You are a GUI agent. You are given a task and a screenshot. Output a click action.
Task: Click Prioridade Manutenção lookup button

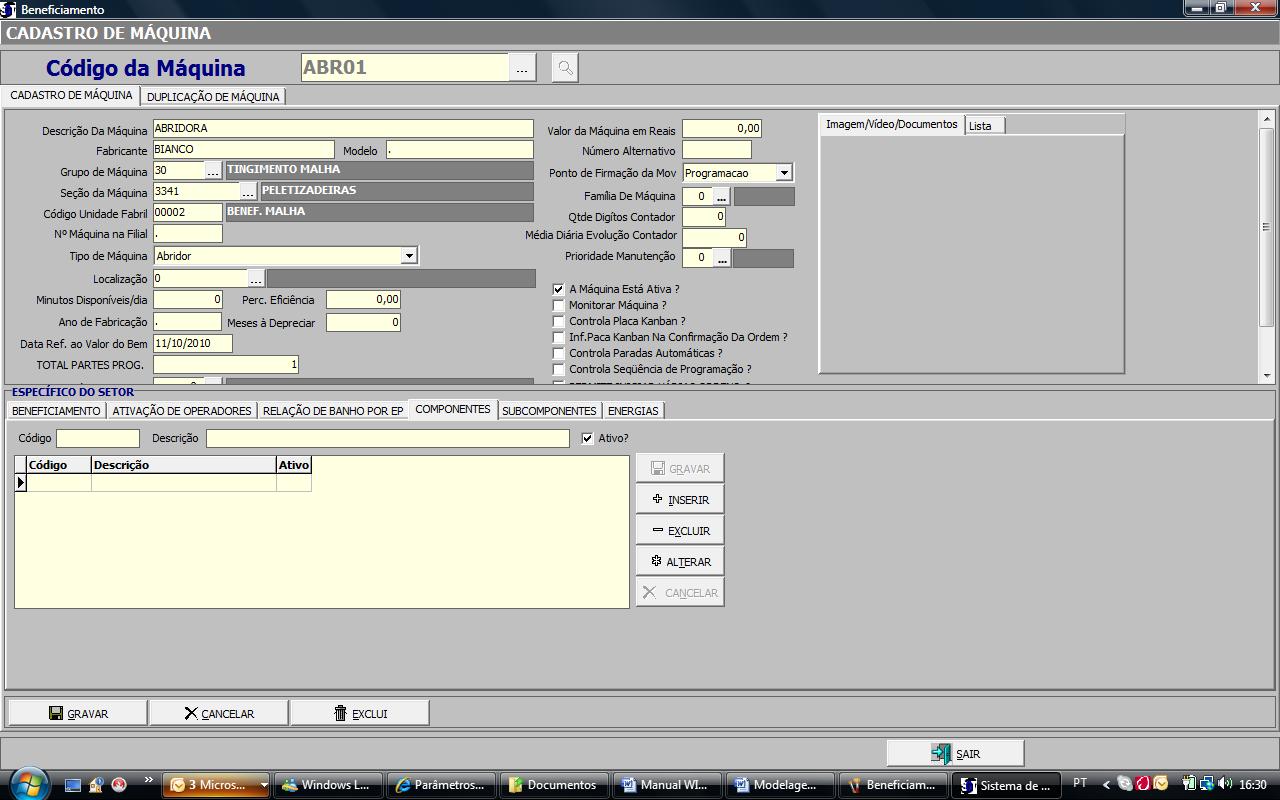point(721,258)
